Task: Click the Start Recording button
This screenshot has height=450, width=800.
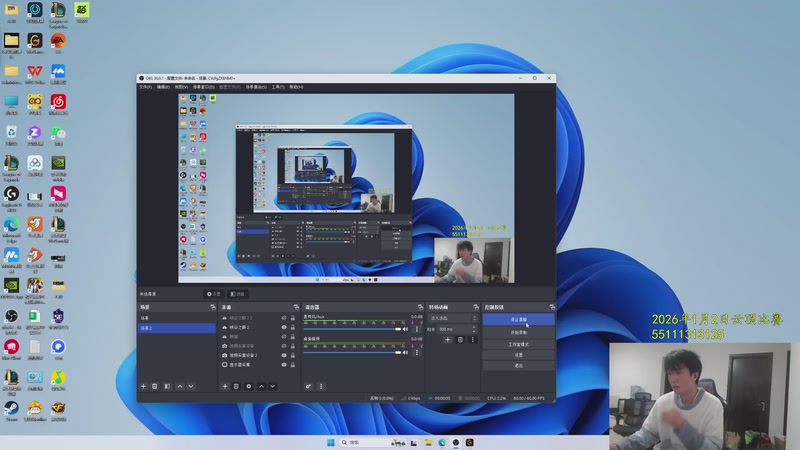Action: (x=518, y=331)
